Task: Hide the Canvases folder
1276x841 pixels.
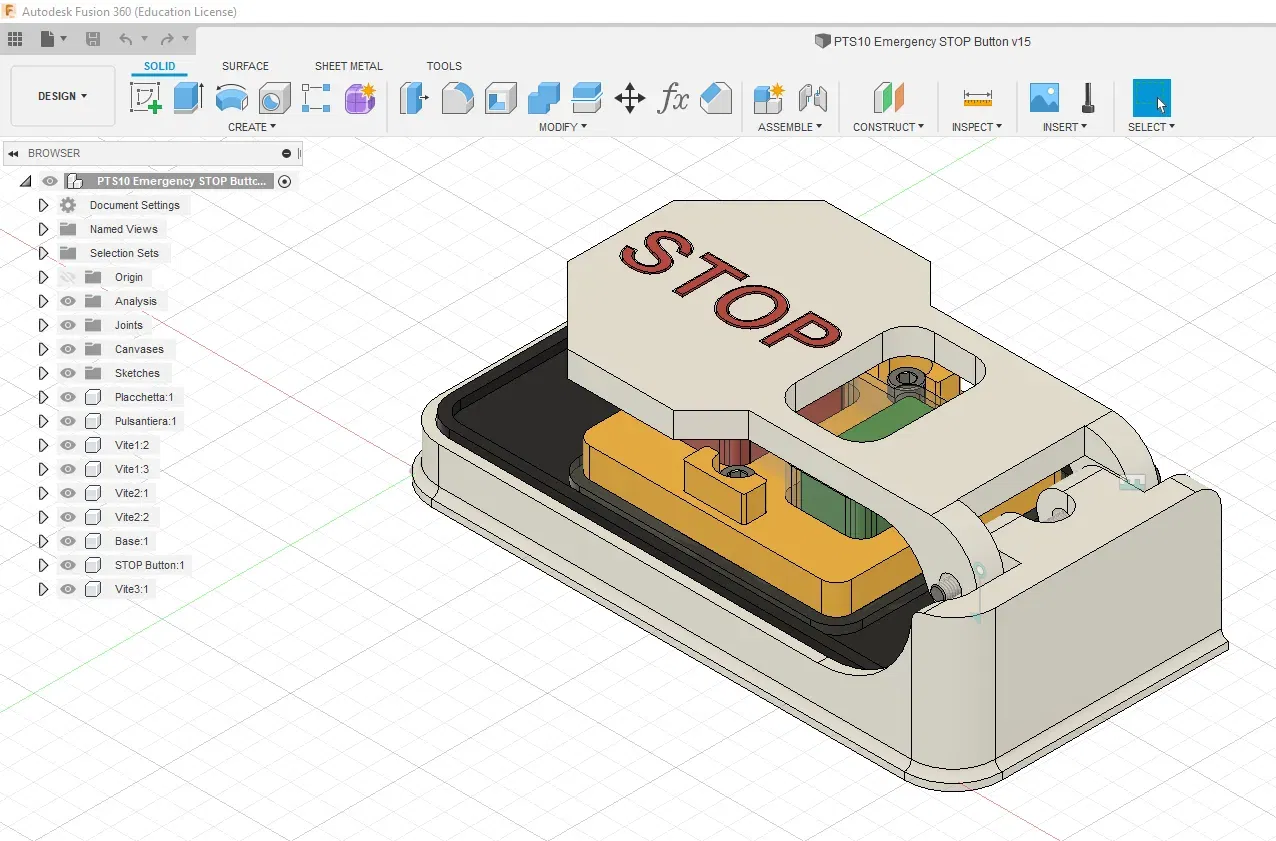Action: 68,349
